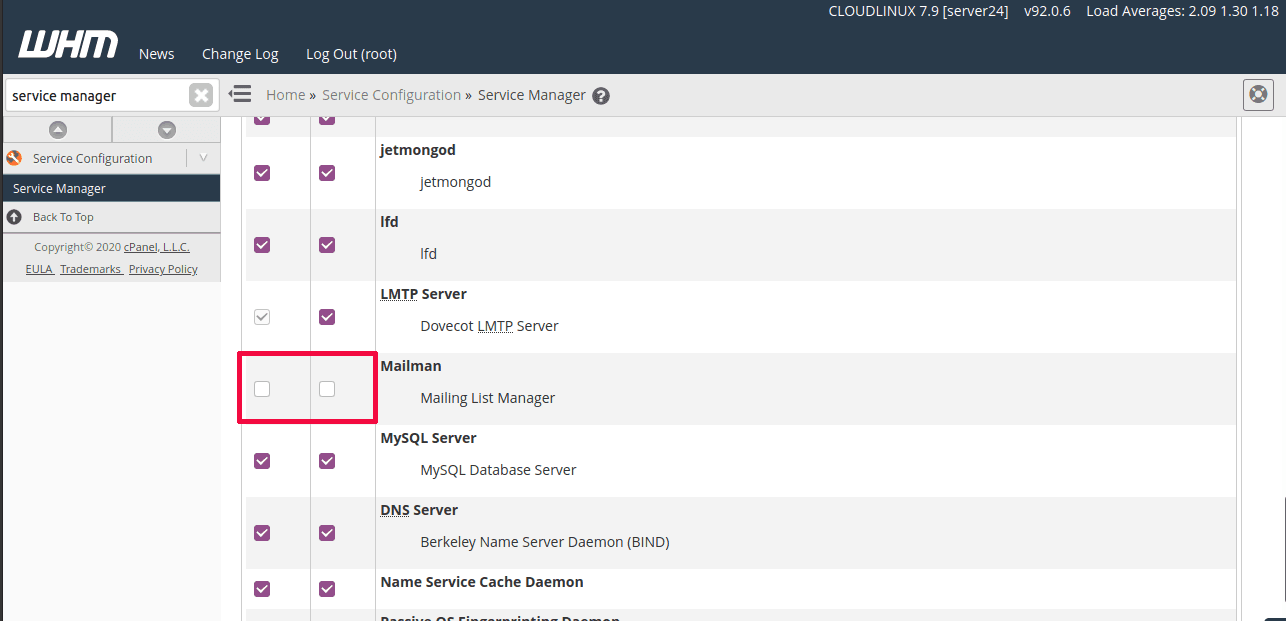Enable monitoring for Mailman
The image size is (1286, 621).
[x=326, y=389]
